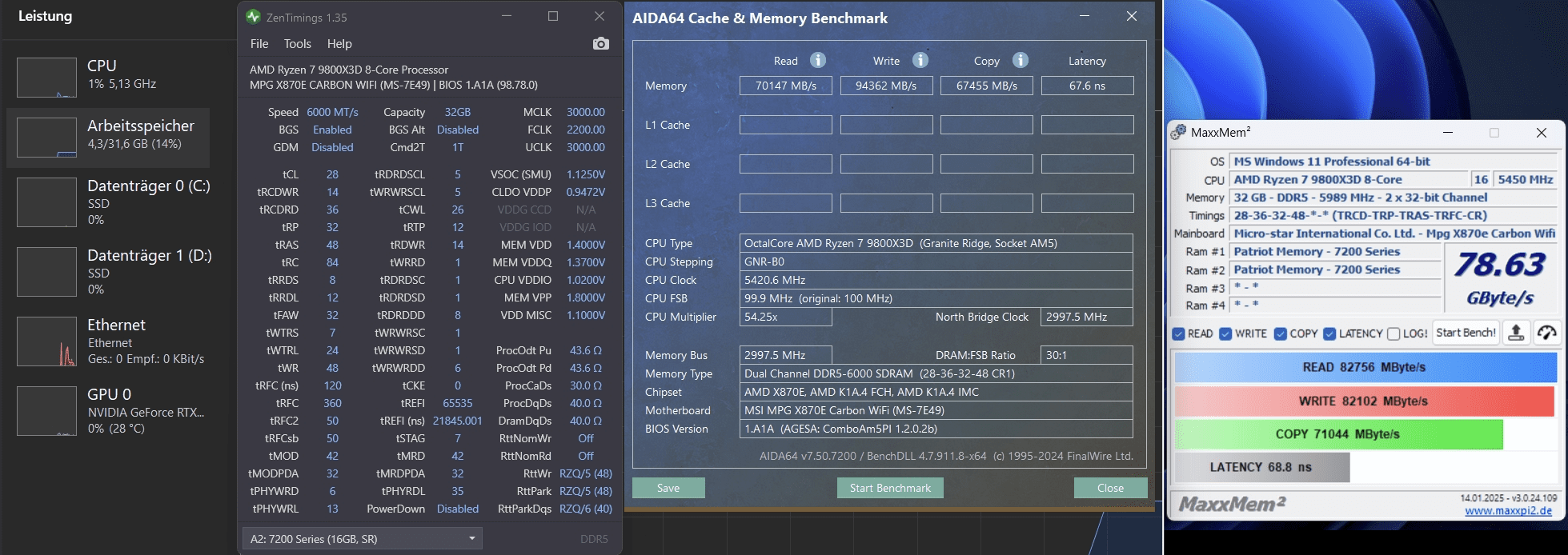
Task: Open the www.maxxpi2.de link
Action: click(1508, 511)
